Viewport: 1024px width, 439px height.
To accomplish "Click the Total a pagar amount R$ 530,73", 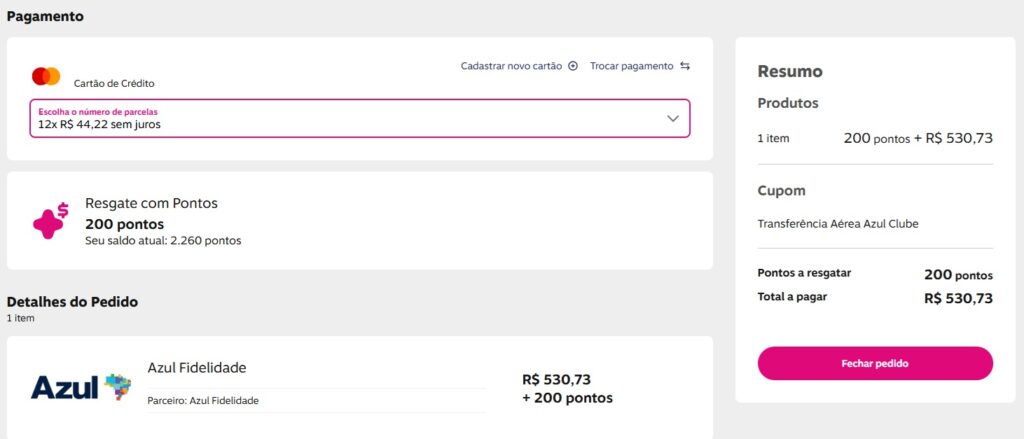I will 958,298.
